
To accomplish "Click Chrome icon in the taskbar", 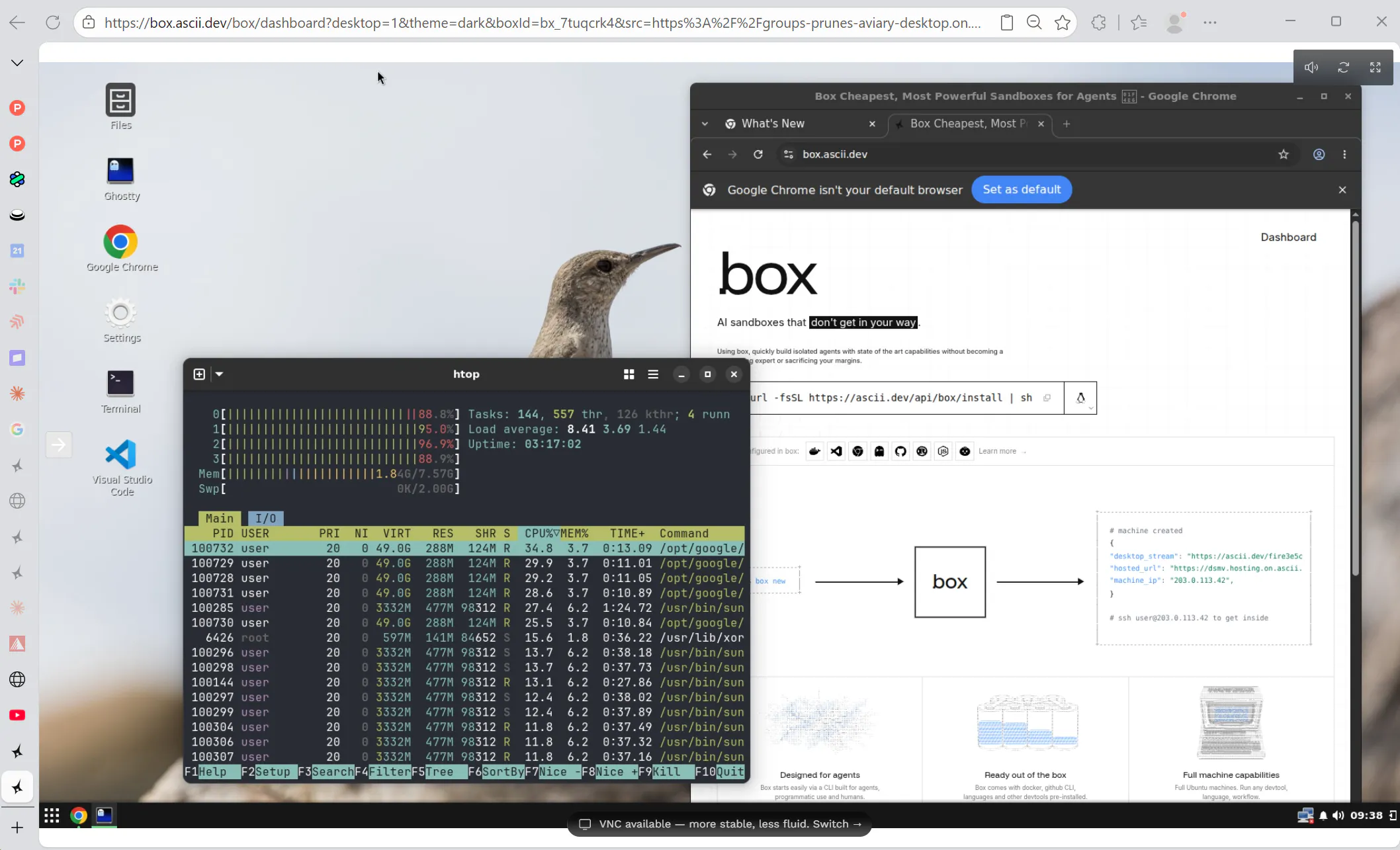I will (x=79, y=816).
